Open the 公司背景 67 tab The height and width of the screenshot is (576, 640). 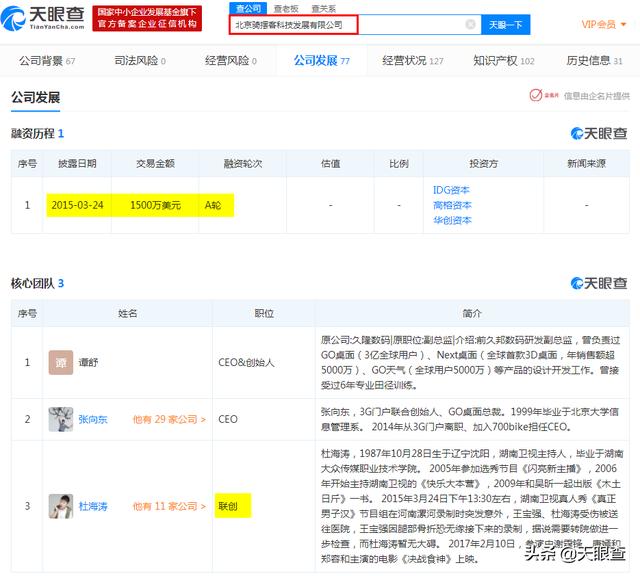point(47,61)
